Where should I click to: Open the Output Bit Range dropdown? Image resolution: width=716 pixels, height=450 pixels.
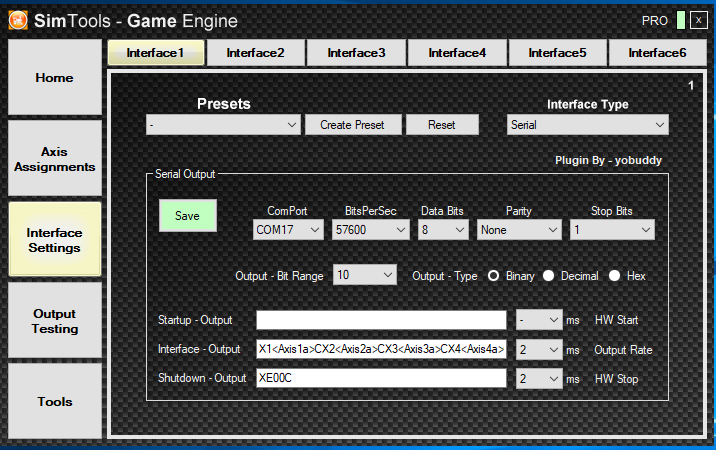(x=365, y=275)
